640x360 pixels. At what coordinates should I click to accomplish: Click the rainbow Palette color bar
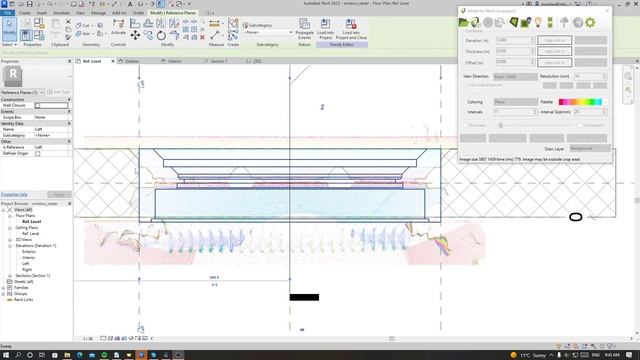tap(580, 102)
